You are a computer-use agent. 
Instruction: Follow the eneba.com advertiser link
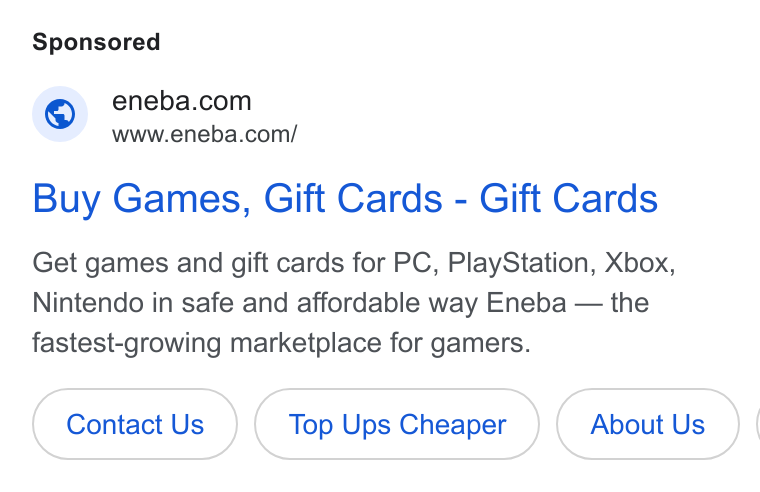tap(182, 101)
